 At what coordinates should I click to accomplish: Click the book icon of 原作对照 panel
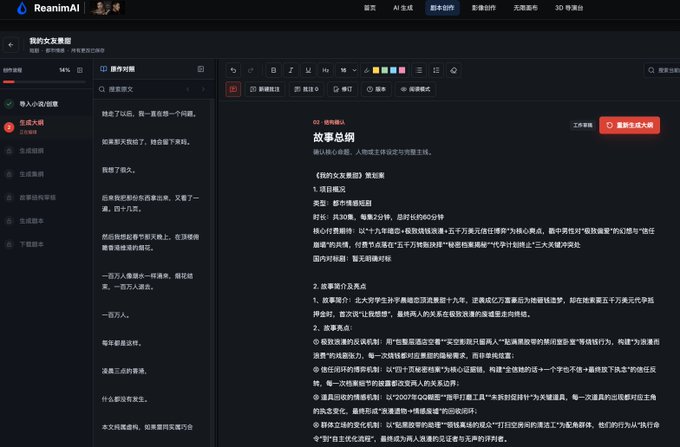[x=104, y=69]
